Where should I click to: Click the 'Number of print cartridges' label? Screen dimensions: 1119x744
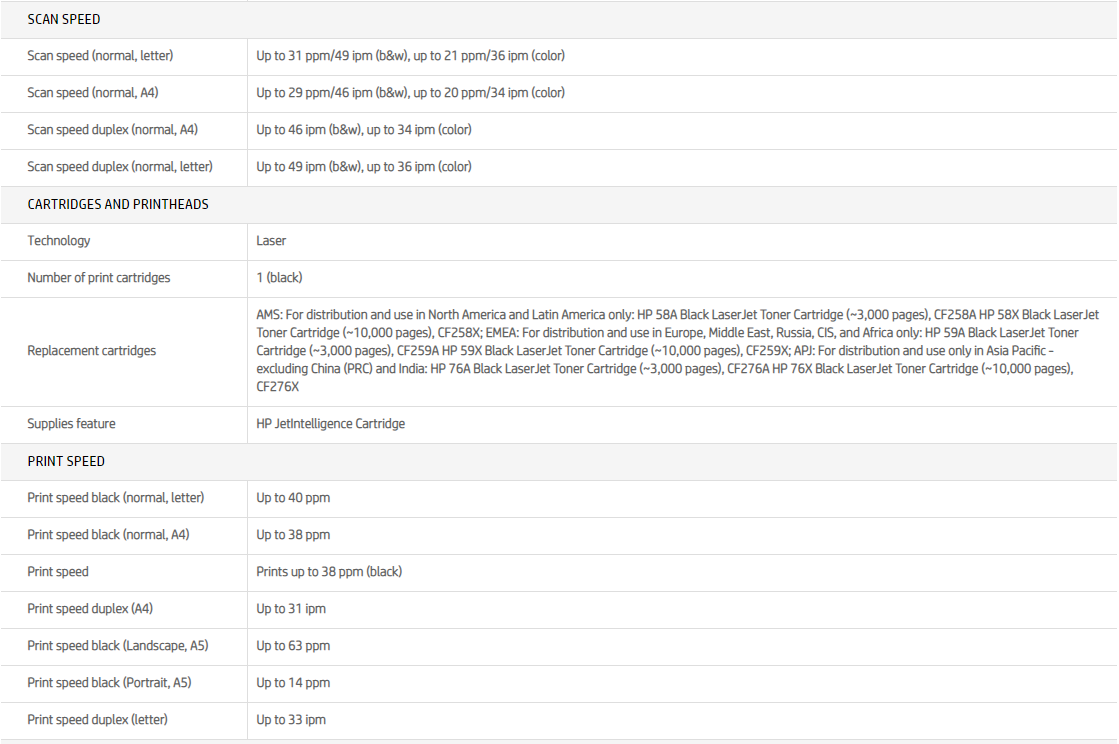(99, 278)
